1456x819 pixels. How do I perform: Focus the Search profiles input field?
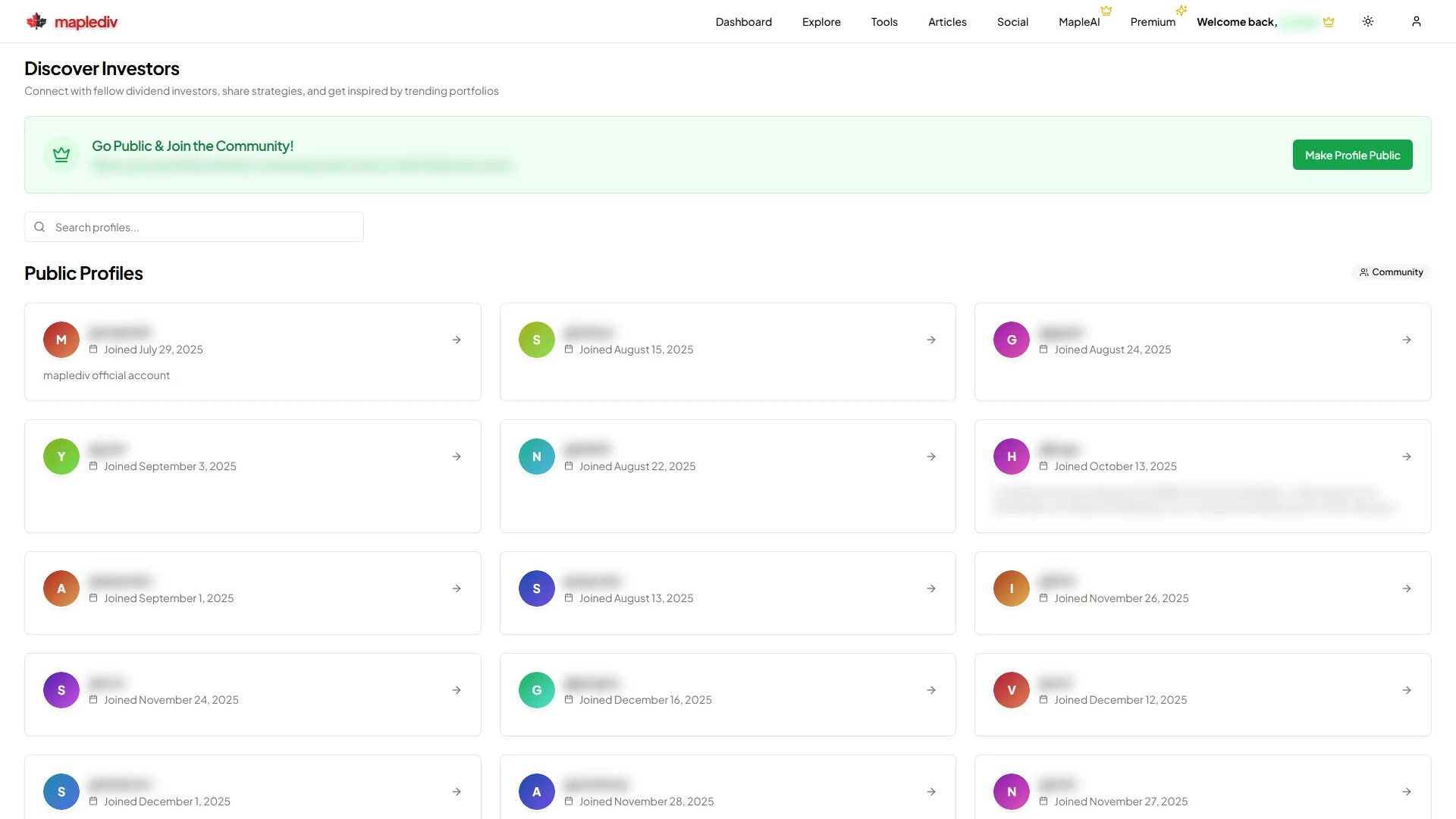point(194,227)
